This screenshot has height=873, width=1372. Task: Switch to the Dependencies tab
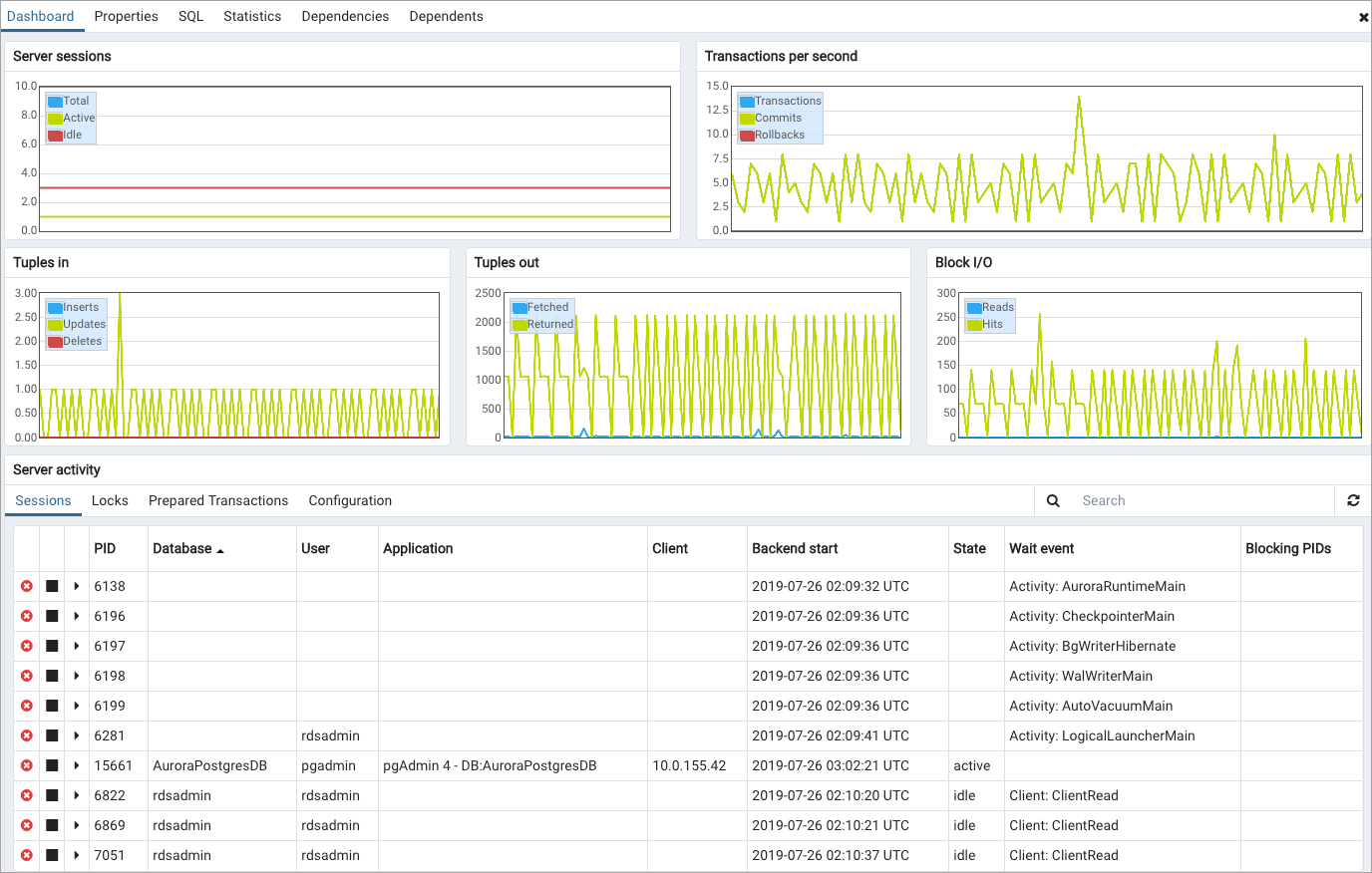(345, 16)
